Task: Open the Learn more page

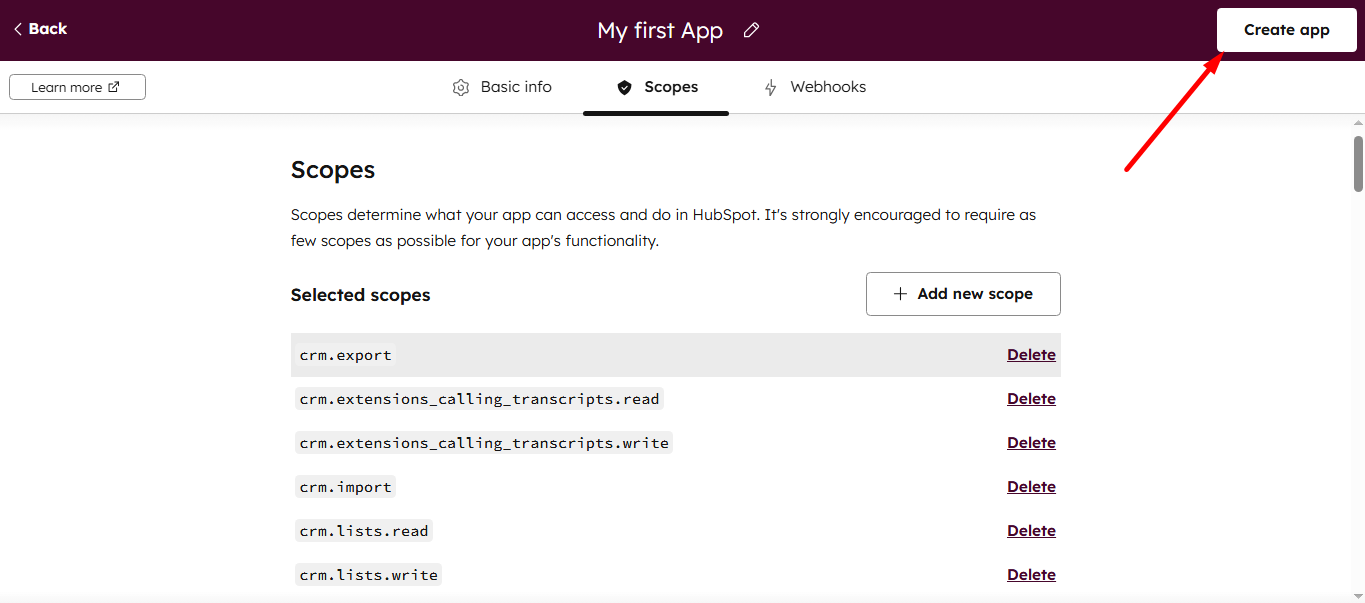Action: coord(77,86)
